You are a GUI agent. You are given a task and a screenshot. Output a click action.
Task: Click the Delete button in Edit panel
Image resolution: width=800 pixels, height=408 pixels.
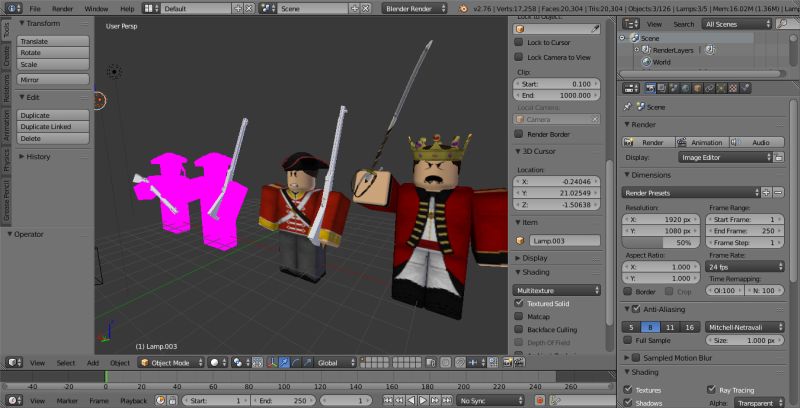(53, 138)
